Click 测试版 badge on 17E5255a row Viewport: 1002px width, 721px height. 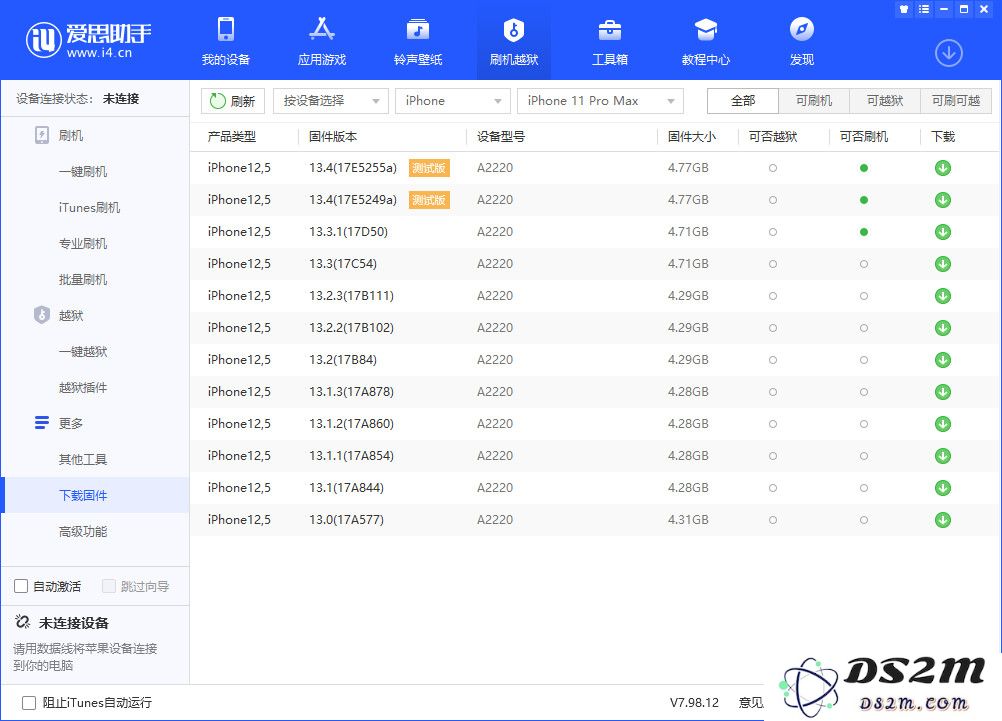pyautogui.click(x=429, y=168)
